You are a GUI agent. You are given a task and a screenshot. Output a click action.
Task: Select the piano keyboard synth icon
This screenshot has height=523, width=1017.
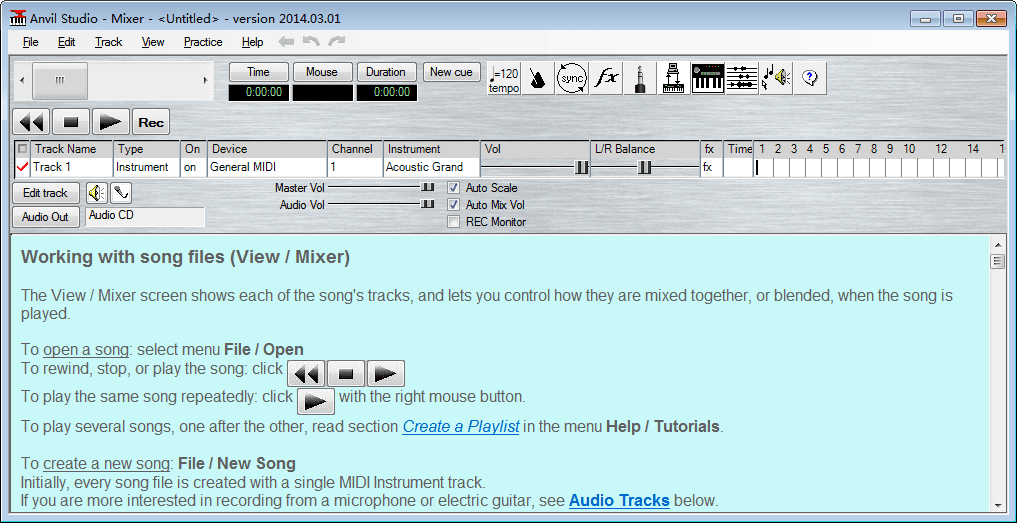(x=707, y=79)
